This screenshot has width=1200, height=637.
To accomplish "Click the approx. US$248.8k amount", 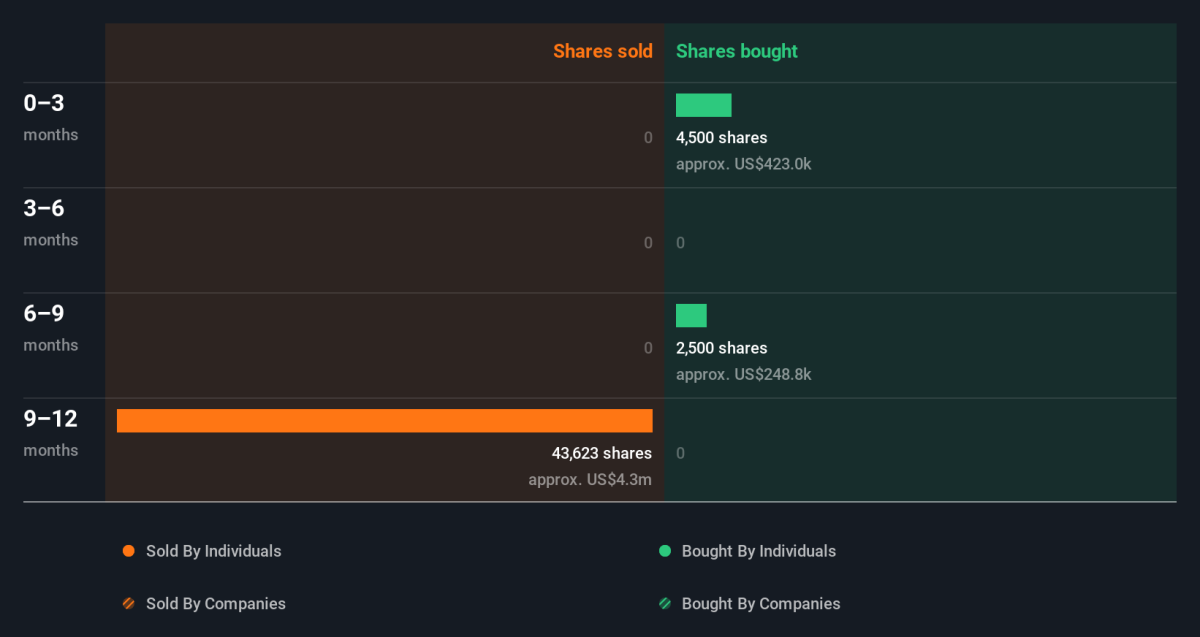I will pos(743,374).
